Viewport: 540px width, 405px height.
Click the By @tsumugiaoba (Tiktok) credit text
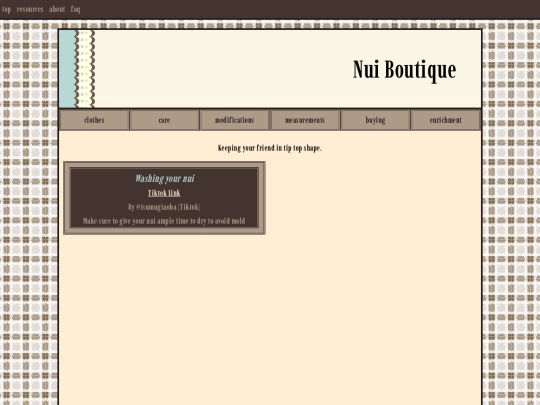(x=164, y=207)
